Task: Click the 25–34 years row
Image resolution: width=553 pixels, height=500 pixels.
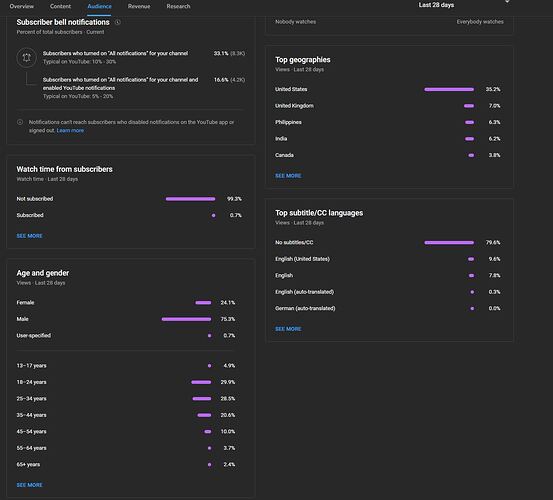Action: point(126,398)
